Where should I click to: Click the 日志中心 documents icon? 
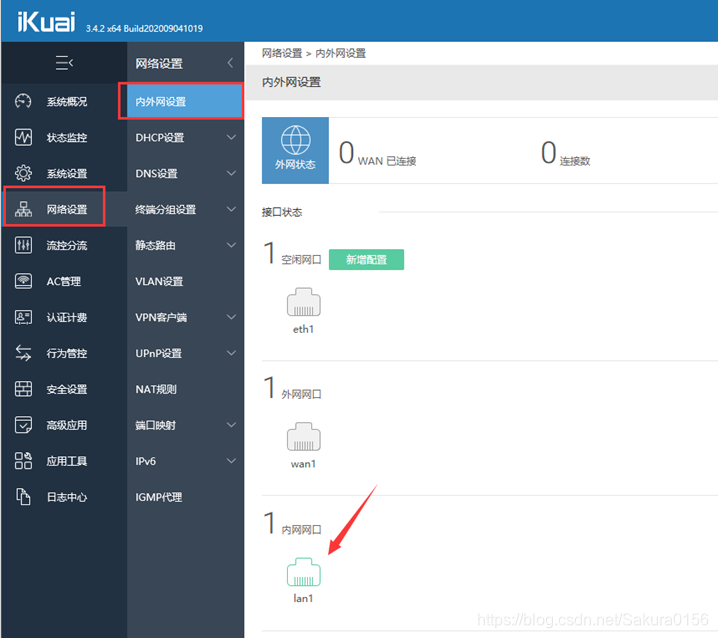(x=23, y=496)
